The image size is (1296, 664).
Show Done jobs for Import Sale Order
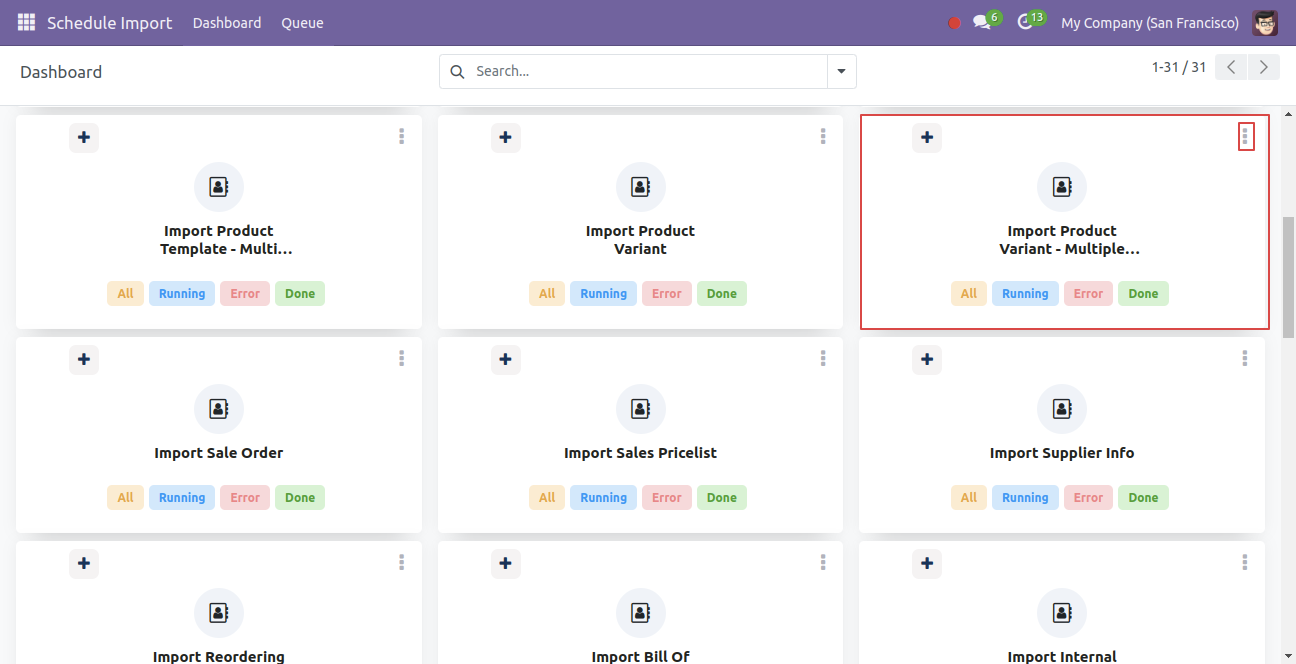300,498
